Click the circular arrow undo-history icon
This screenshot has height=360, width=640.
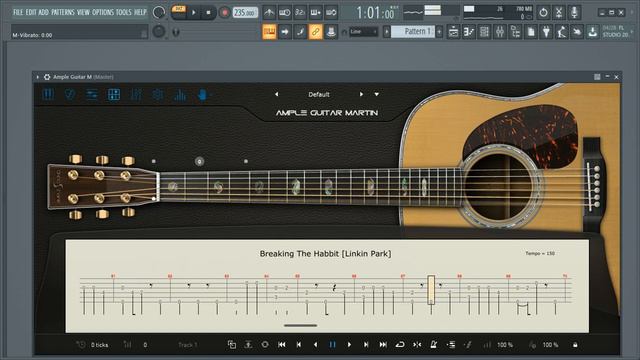(543, 13)
